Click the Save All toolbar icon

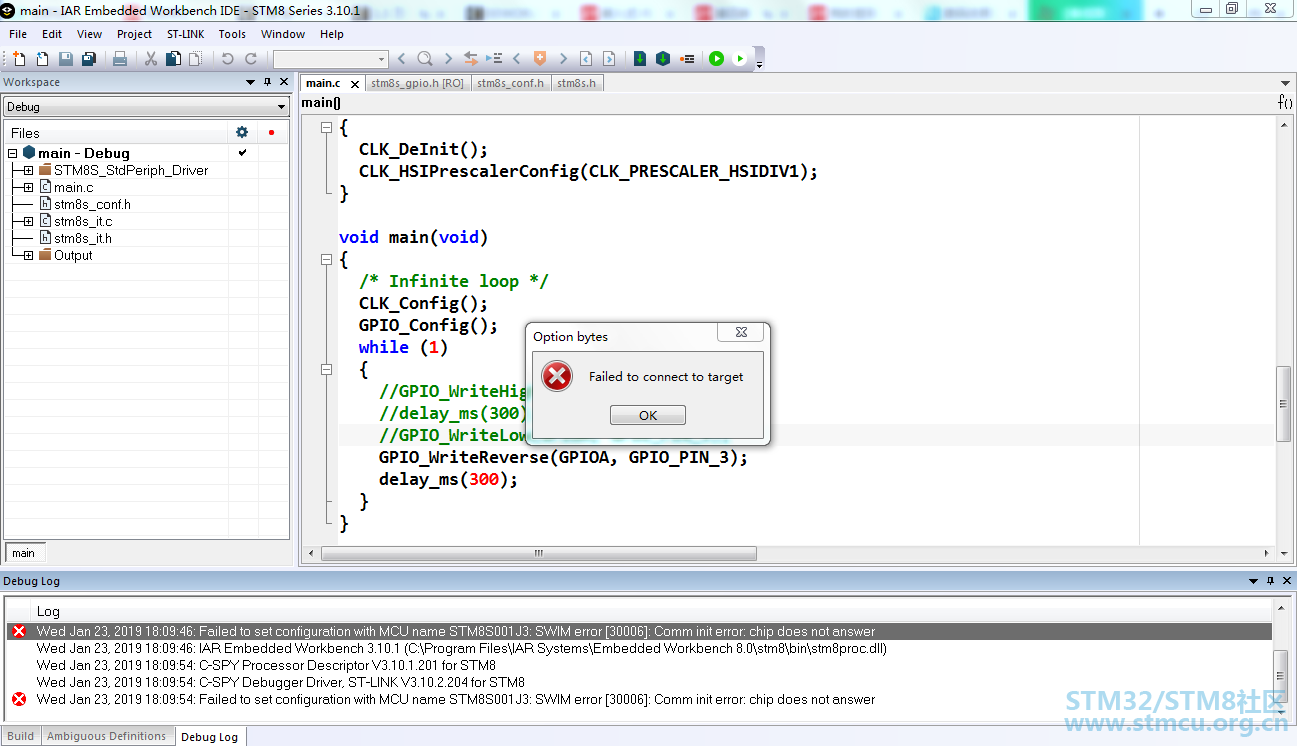pyautogui.click(x=89, y=59)
